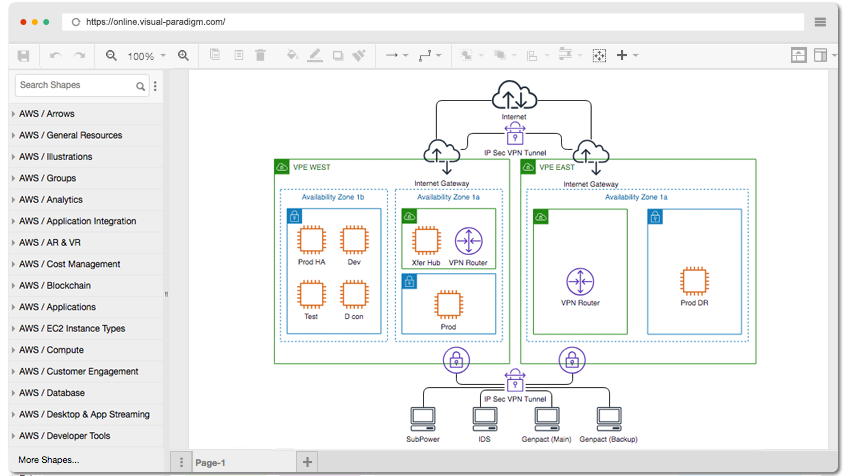
Task: Expand AWS / Arrows category
Action: click(86, 114)
